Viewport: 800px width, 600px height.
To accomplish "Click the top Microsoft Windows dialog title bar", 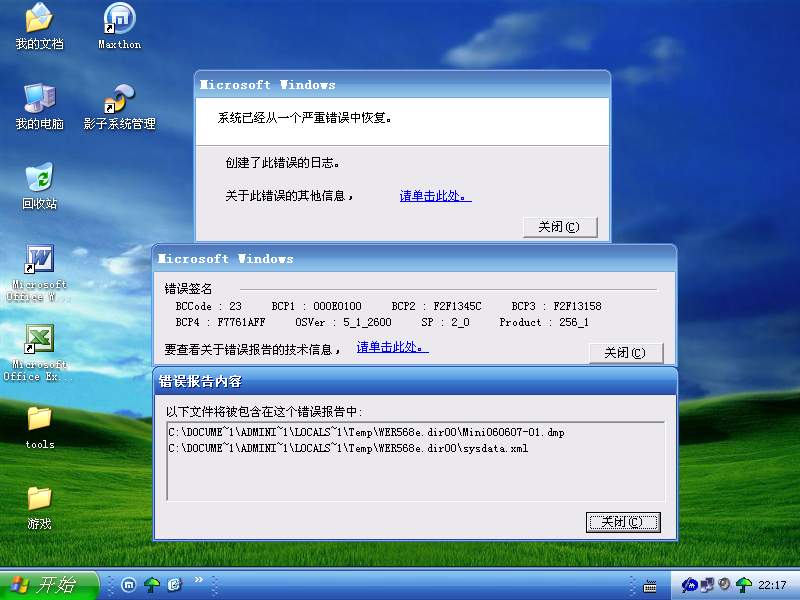I will point(403,85).
